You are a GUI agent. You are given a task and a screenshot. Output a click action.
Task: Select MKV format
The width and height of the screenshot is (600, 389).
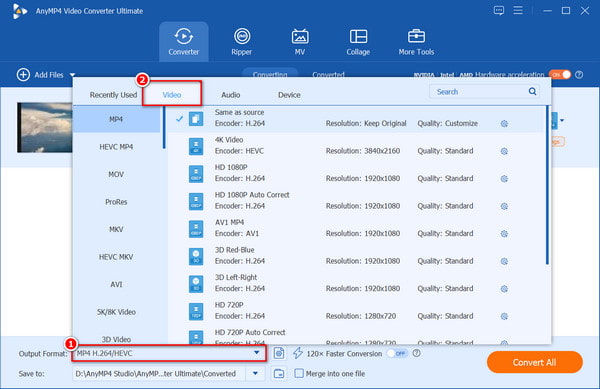116,229
